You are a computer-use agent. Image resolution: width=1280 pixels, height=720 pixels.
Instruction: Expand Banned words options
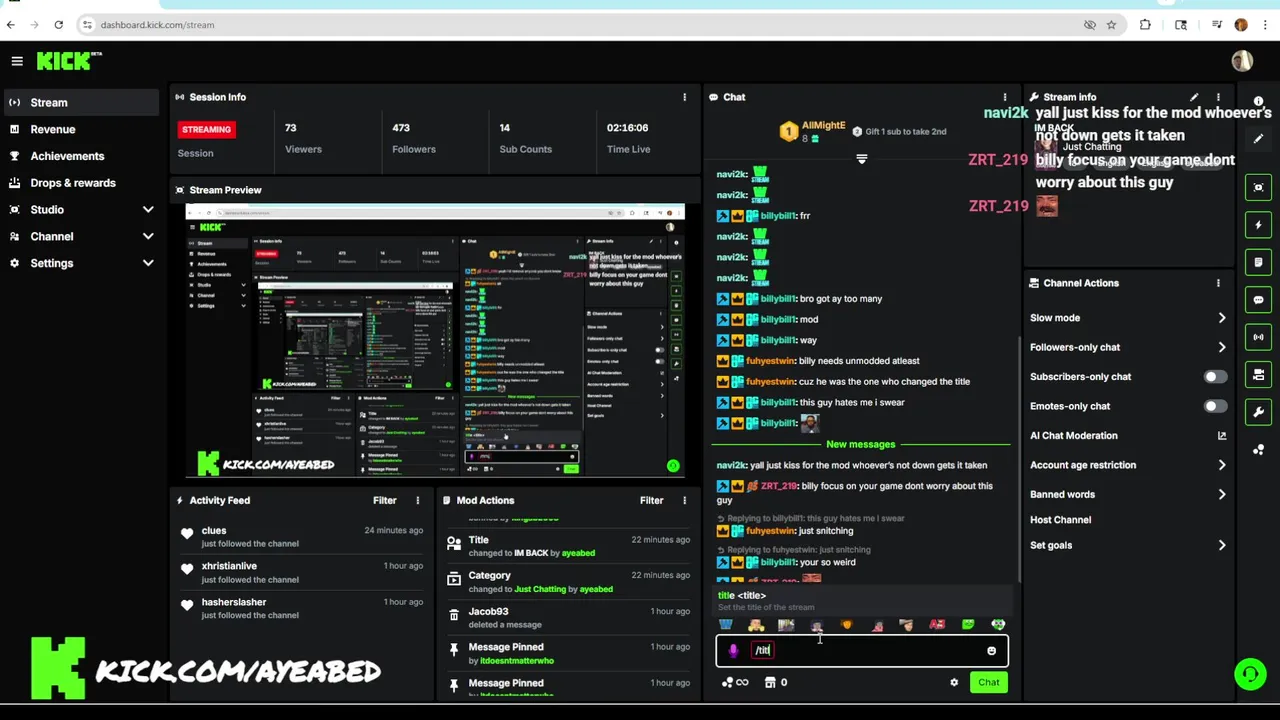tap(1221, 494)
